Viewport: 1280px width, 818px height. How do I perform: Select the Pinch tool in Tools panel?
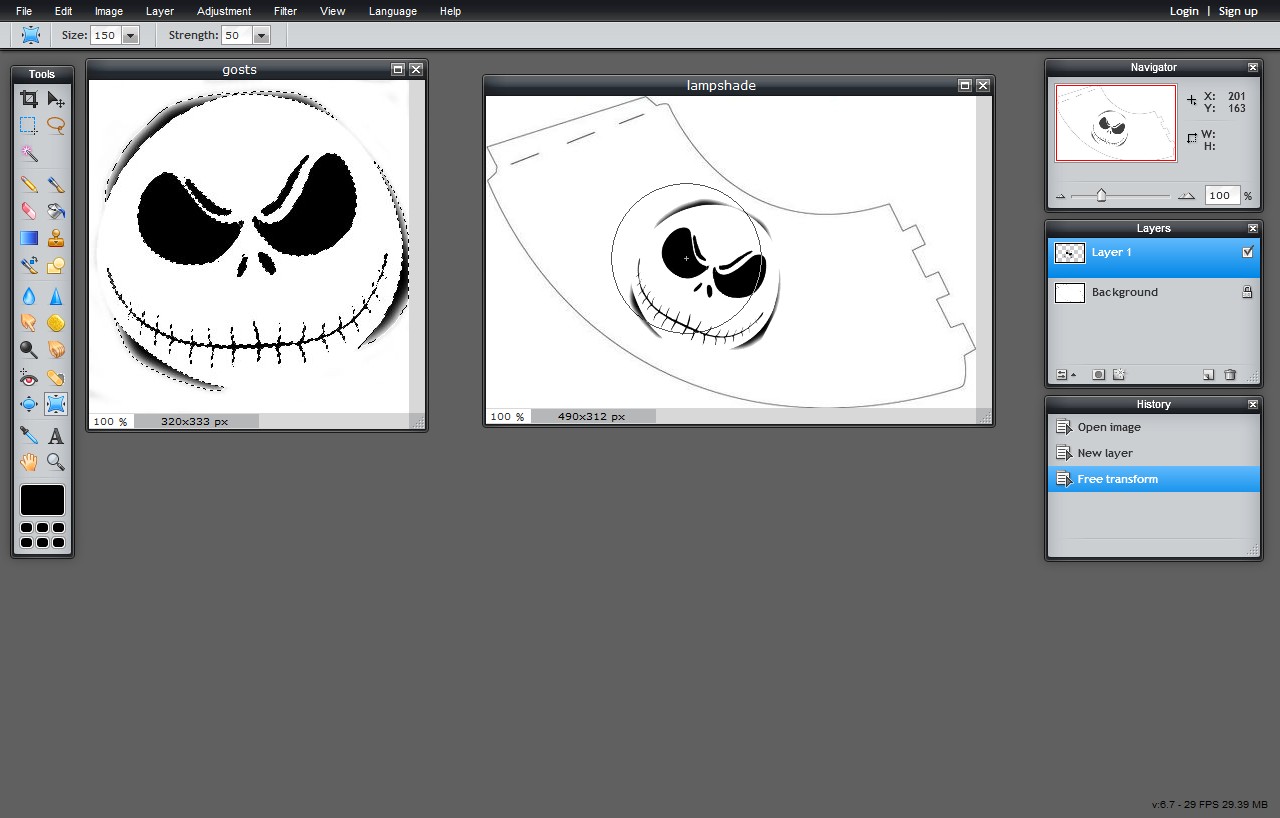[x=56, y=404]
